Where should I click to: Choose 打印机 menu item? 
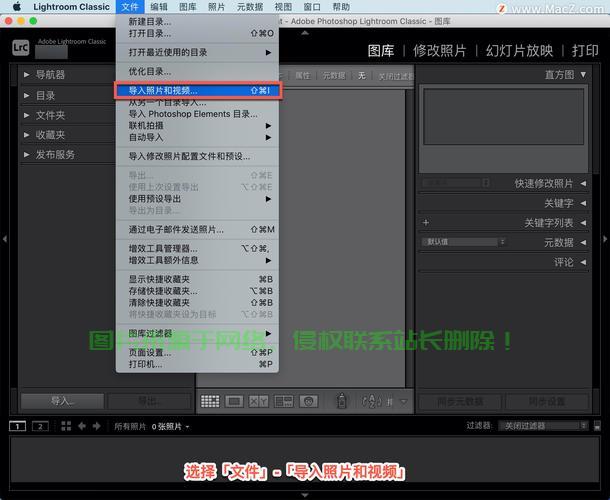(198, 364)
